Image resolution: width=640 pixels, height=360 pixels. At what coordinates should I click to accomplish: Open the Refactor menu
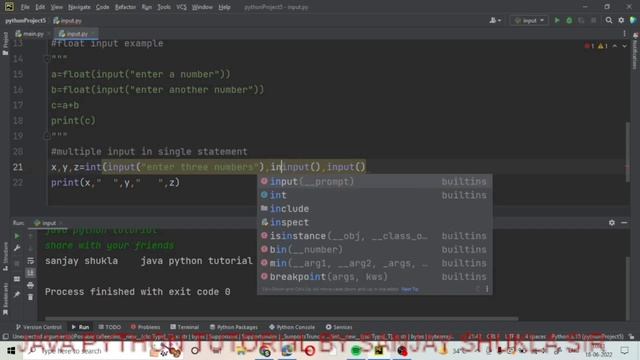click(125, 7)
